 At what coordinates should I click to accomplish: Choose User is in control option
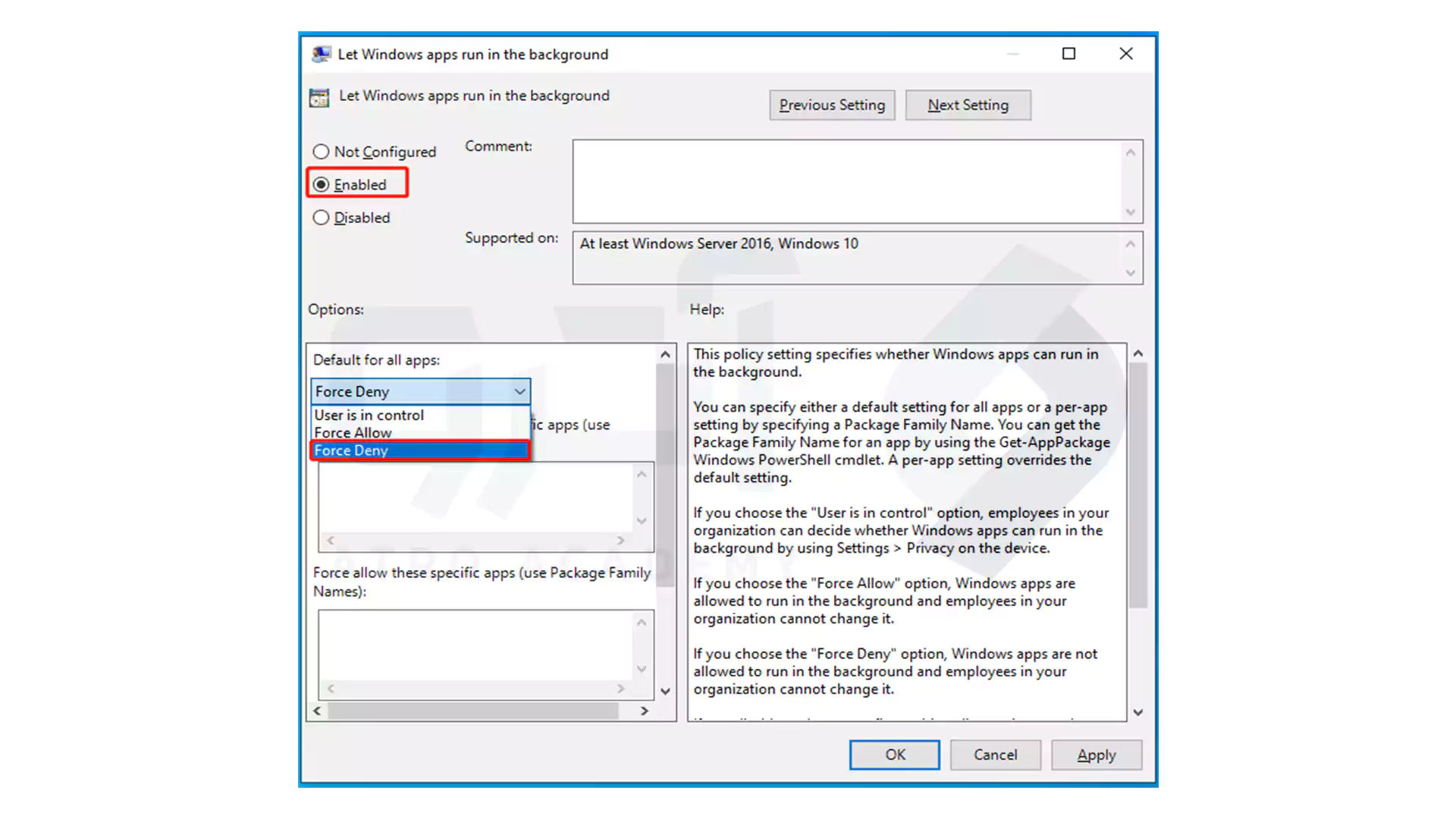click(420, 415)
